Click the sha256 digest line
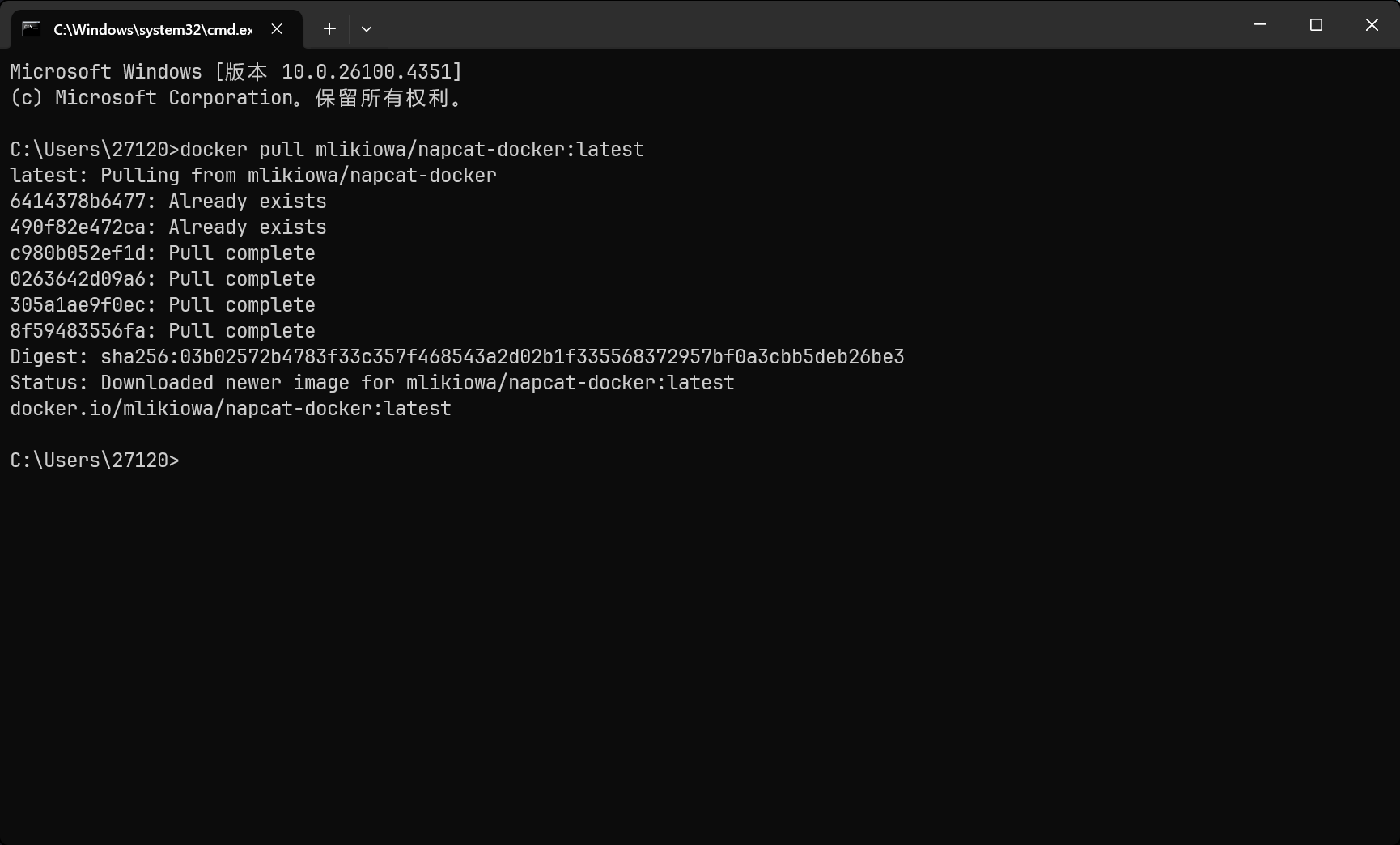The width and height of the screenshot is (1400, 845). 457,356
